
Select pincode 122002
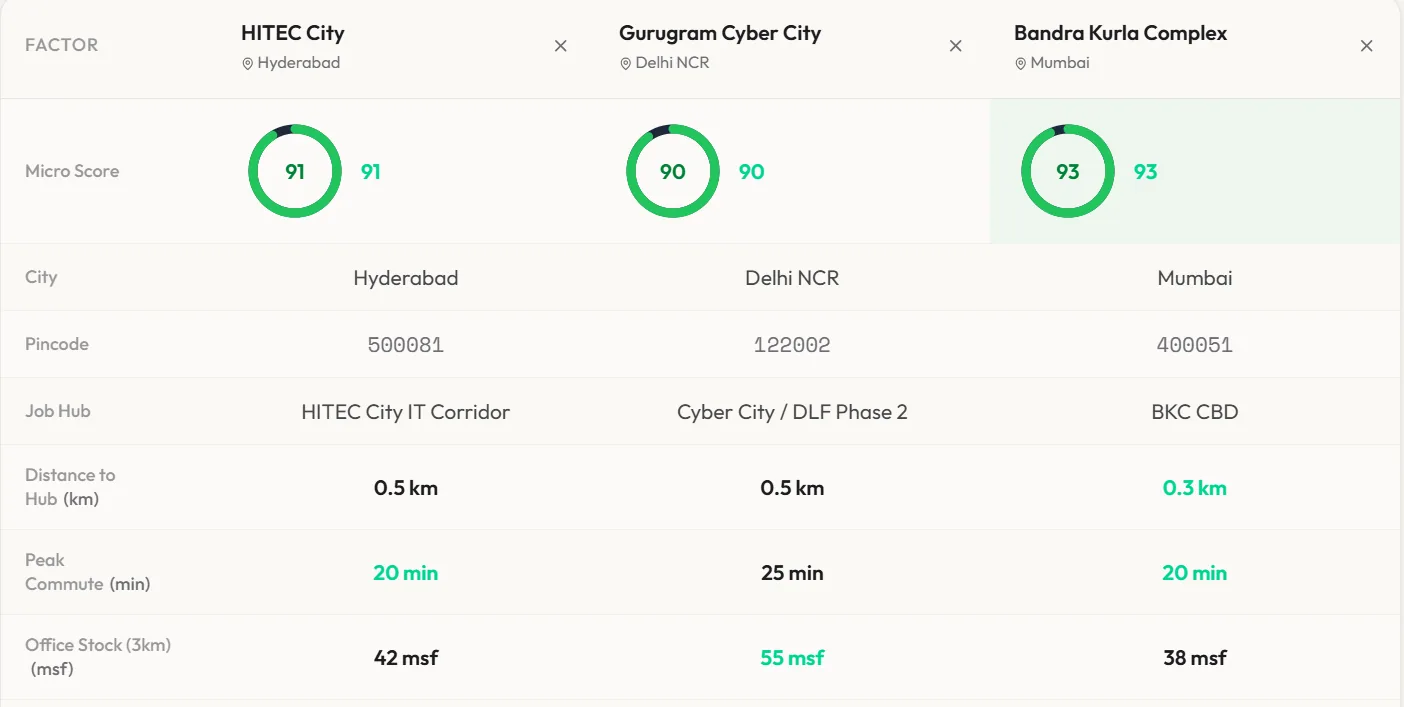click(x=792, y=345)
